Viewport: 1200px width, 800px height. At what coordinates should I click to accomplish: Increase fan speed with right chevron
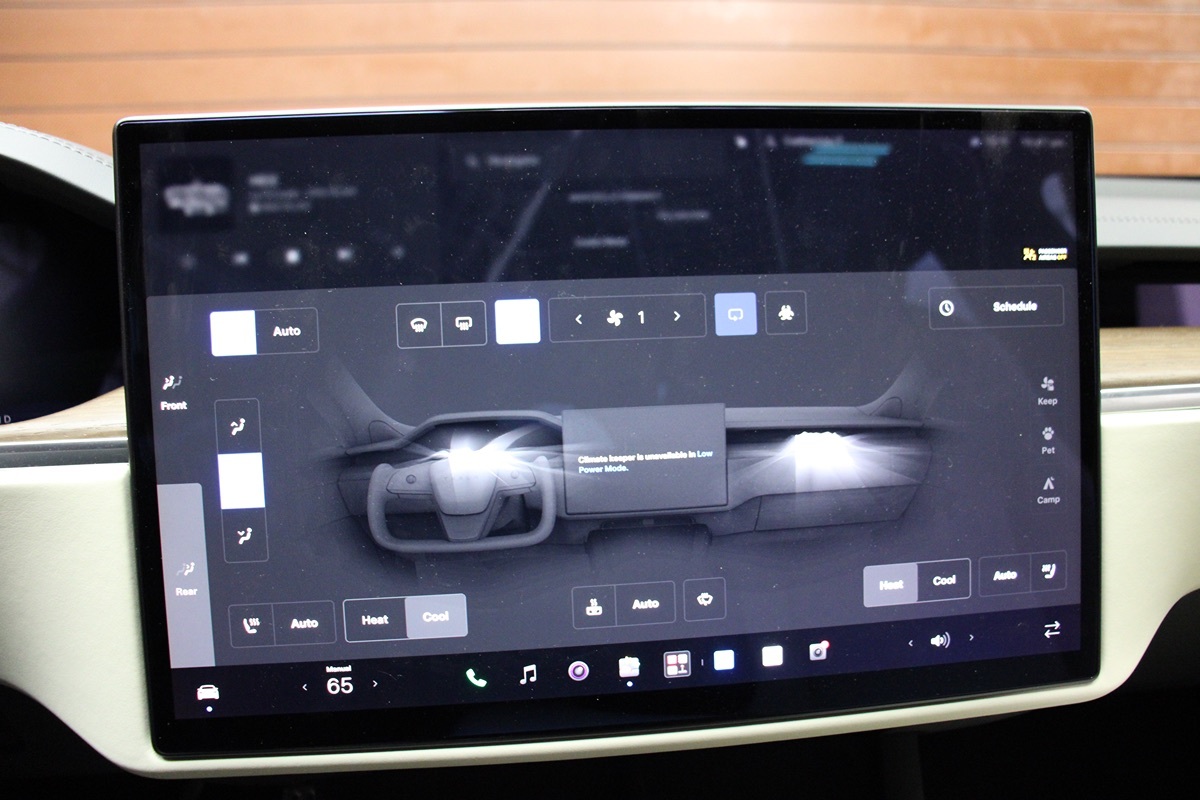[677, 316]
